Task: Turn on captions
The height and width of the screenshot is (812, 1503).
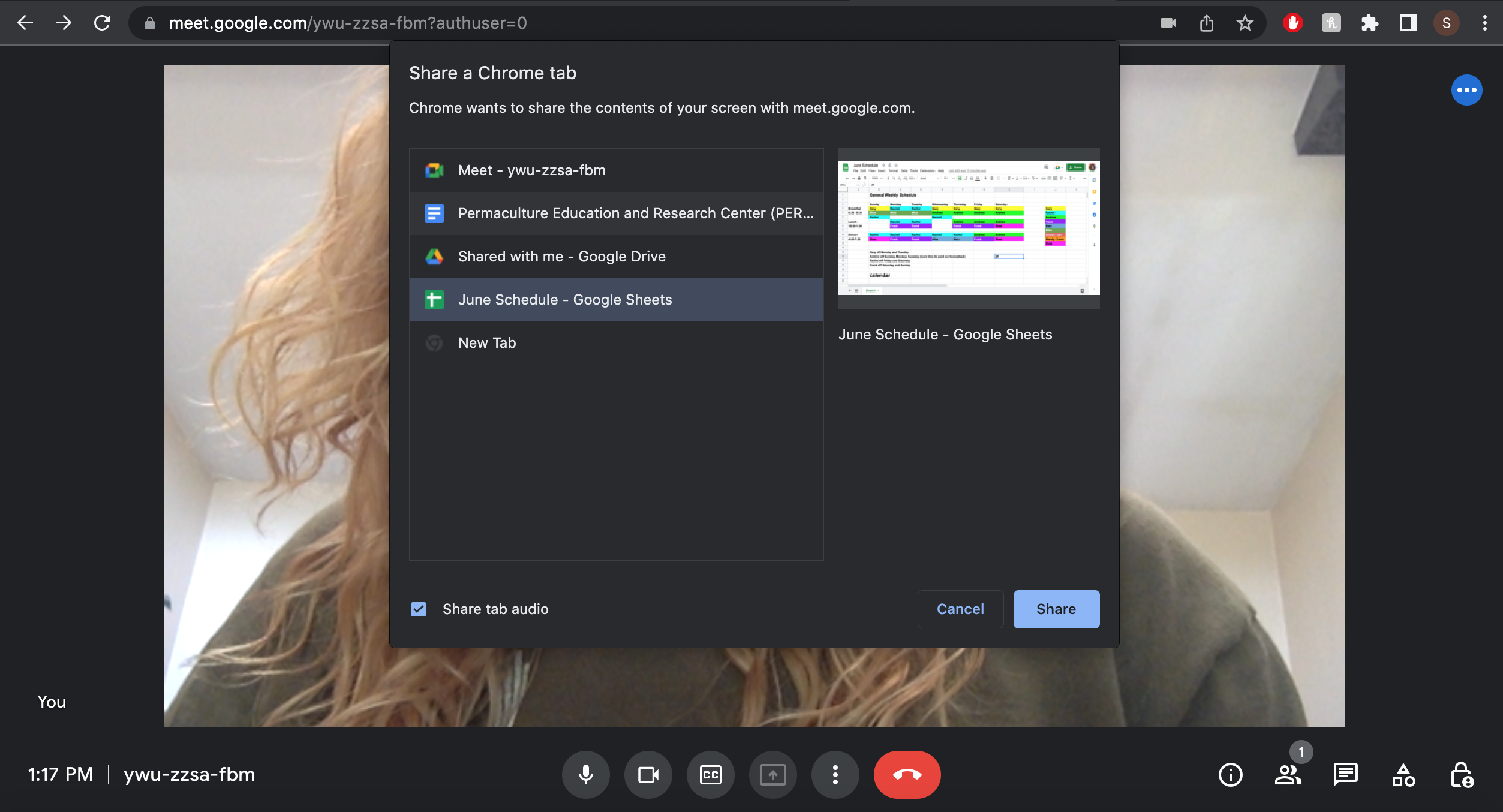Action: (x=711, y=774)
